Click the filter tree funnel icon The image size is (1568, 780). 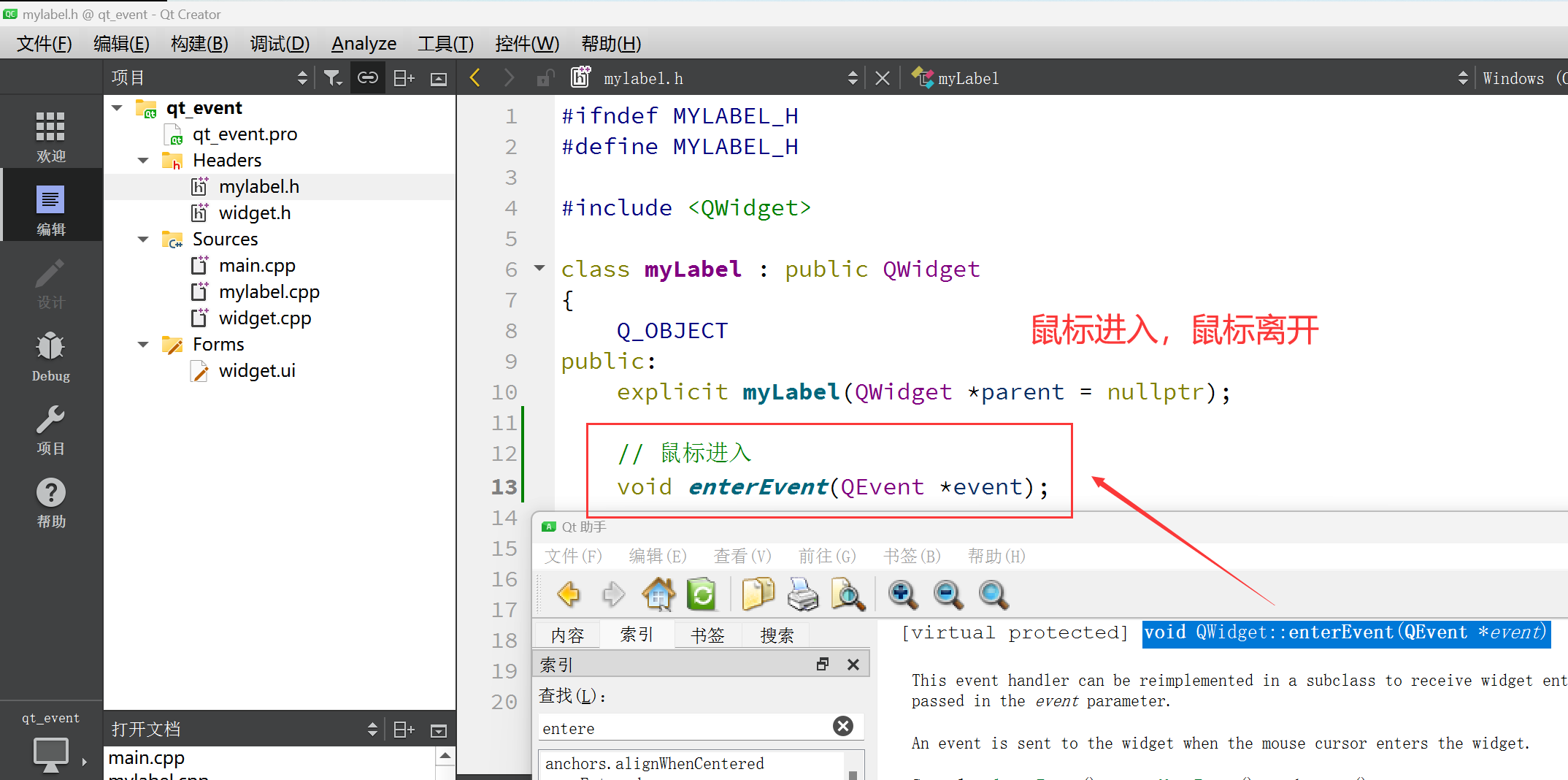[x=333, y=78]
